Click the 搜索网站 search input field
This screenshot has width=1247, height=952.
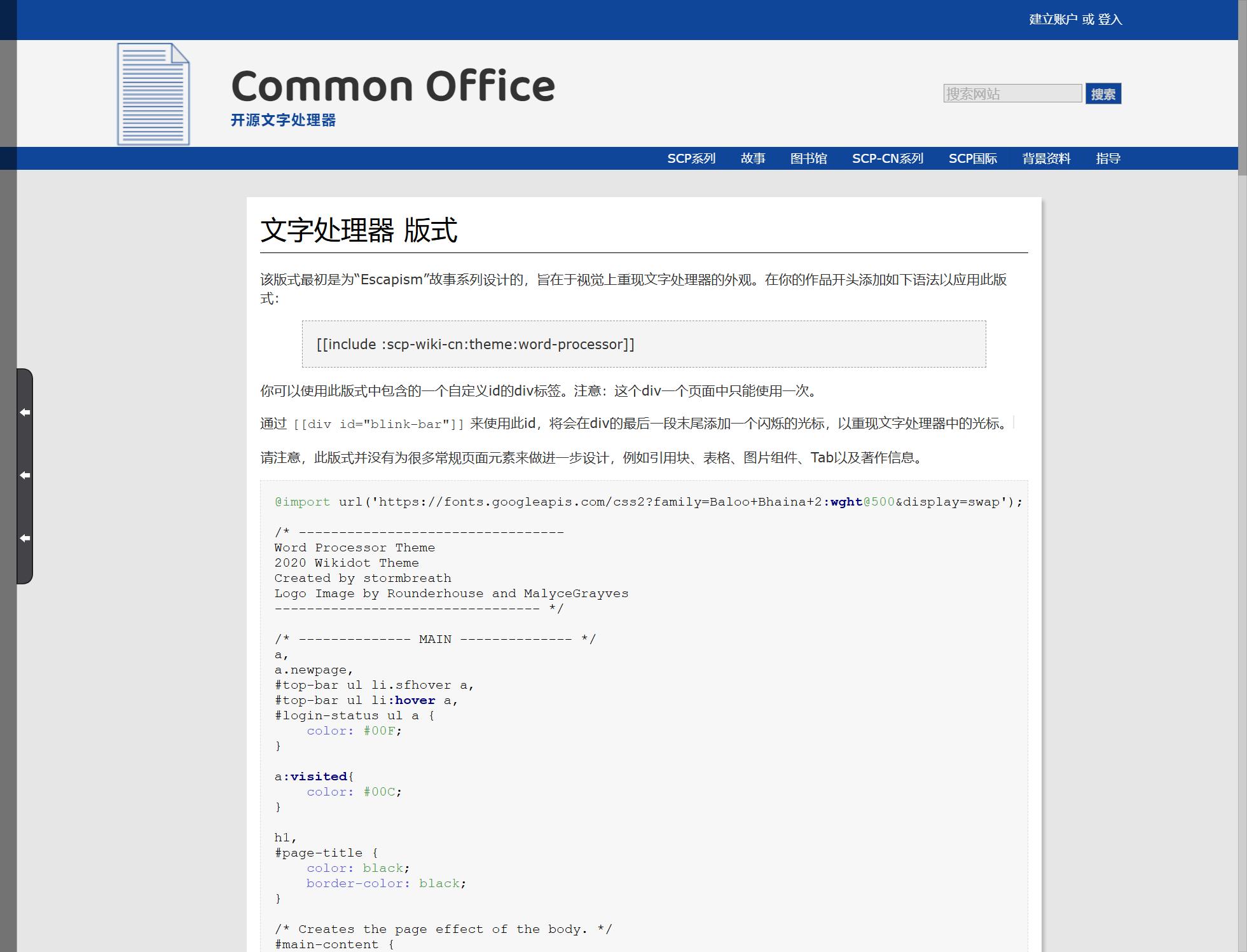[1011, 94]
